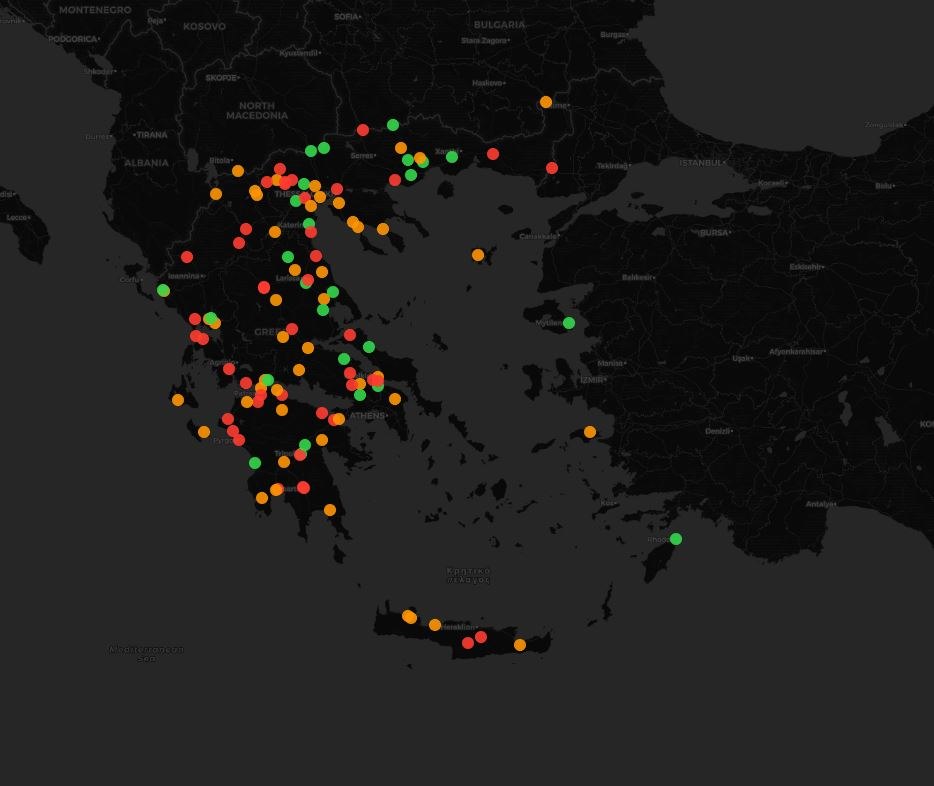The height and width of the screenshot is (786, 934).
Task: Click the orange marker near Edirne
Action: 546,102
